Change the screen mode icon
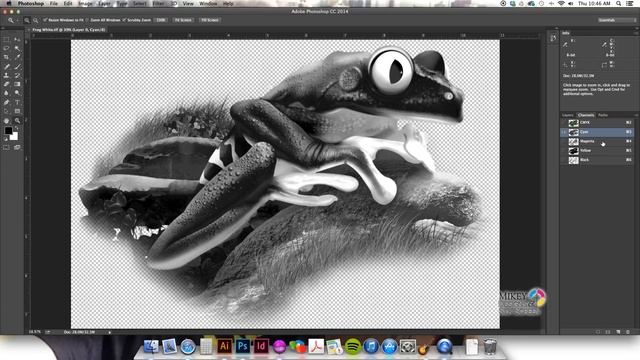Viewport: 640px width, 360px height. [17, 147]
